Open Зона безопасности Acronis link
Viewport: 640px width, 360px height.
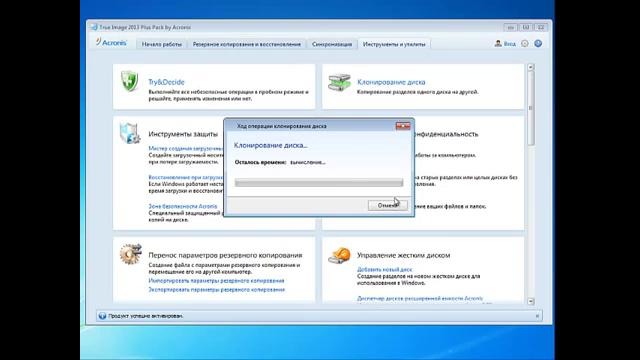tap(183, 207)
